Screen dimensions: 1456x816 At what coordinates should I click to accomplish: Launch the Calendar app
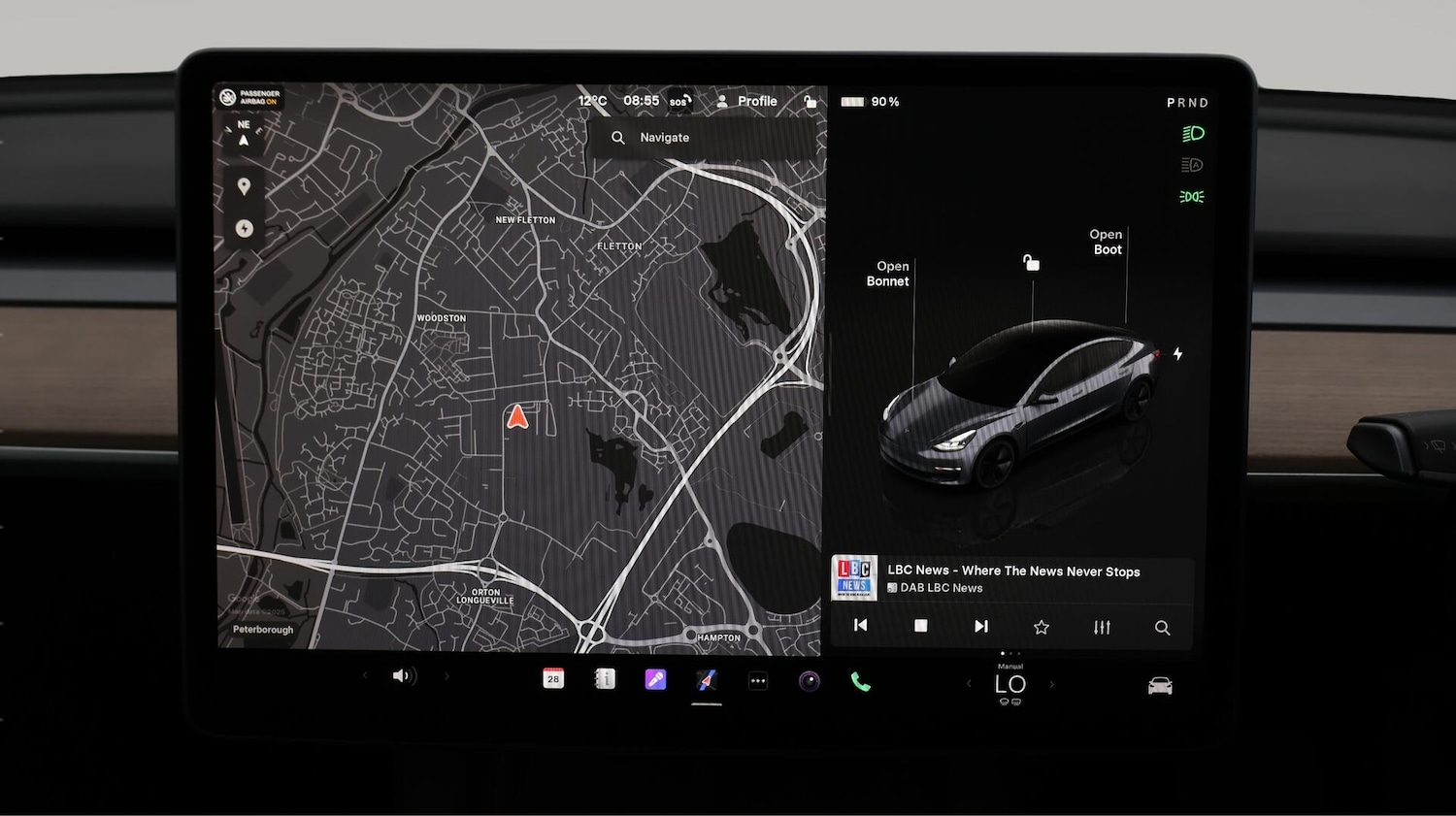(x=553, y=677)
